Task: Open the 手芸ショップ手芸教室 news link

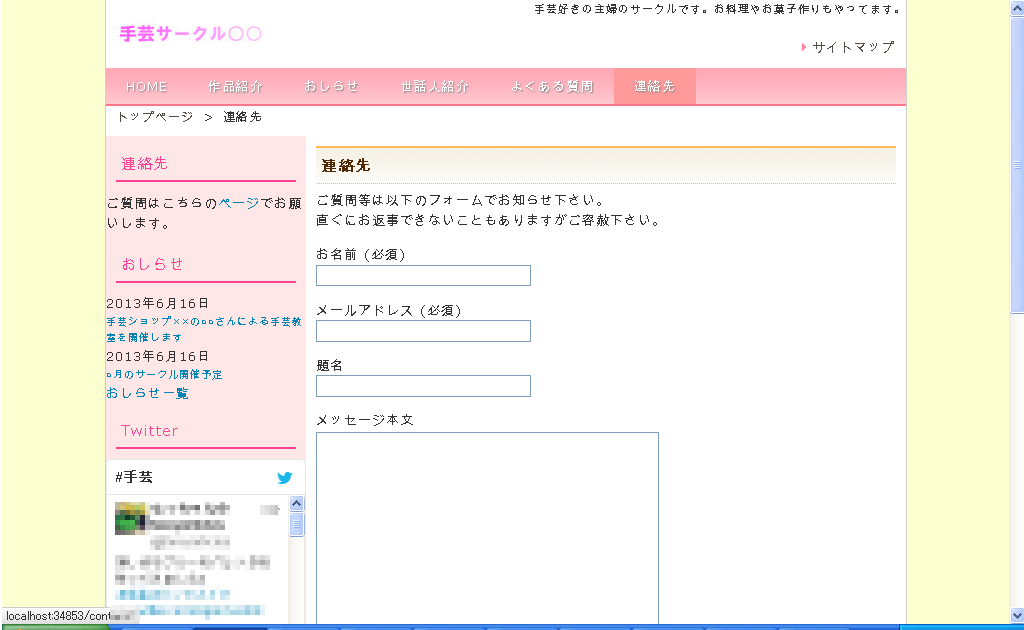Action: pos(204,329)
